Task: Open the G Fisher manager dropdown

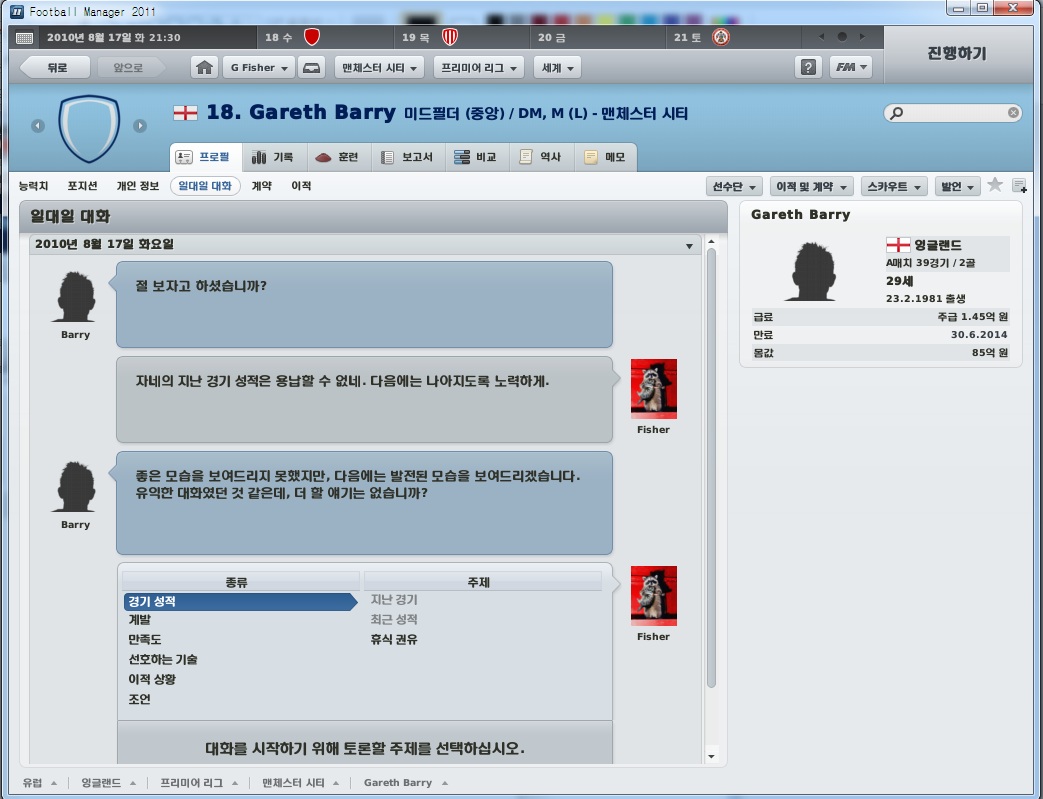Action: 257,68
